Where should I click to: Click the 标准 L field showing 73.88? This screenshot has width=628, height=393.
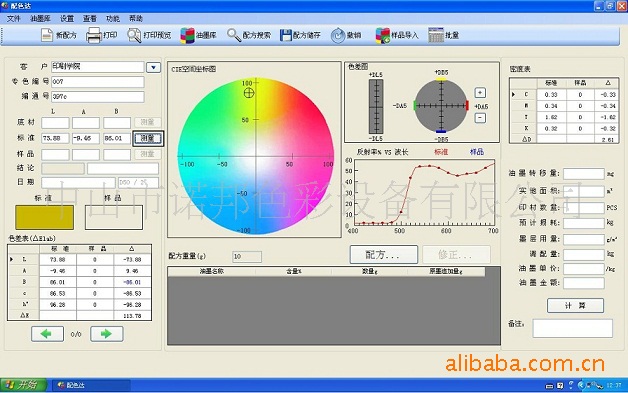pyautogui.click(x=55, y=138)
